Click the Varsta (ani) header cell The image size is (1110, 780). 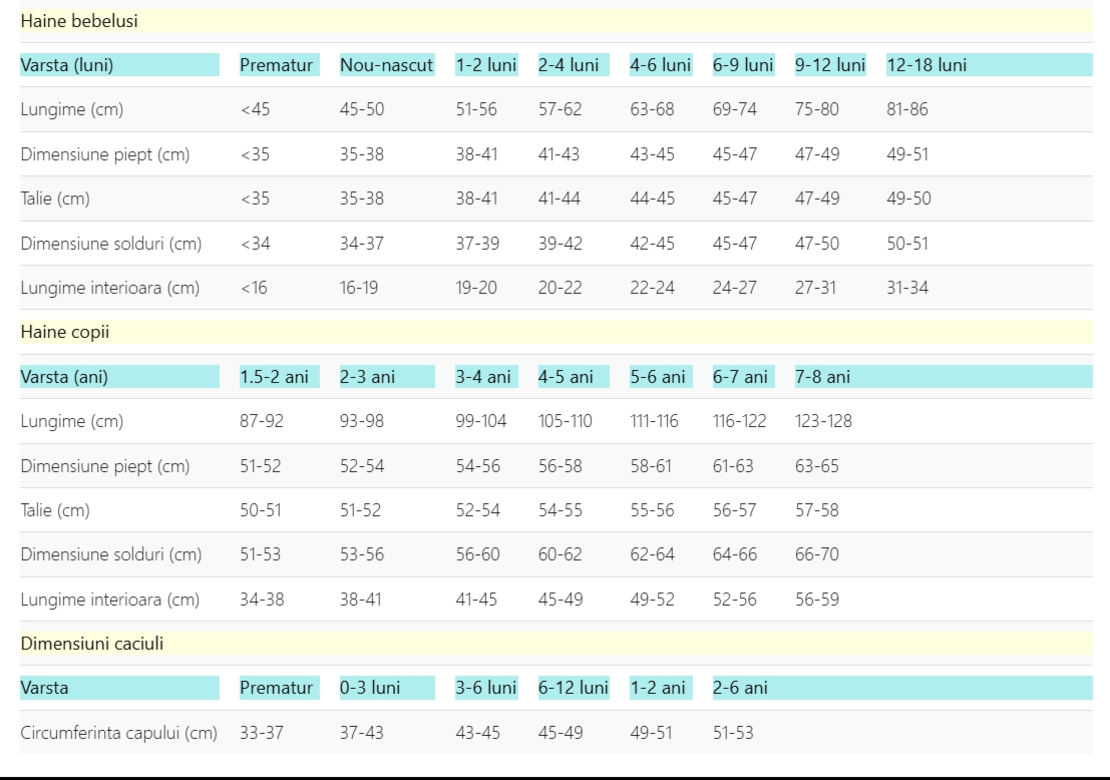pos(64,377)
